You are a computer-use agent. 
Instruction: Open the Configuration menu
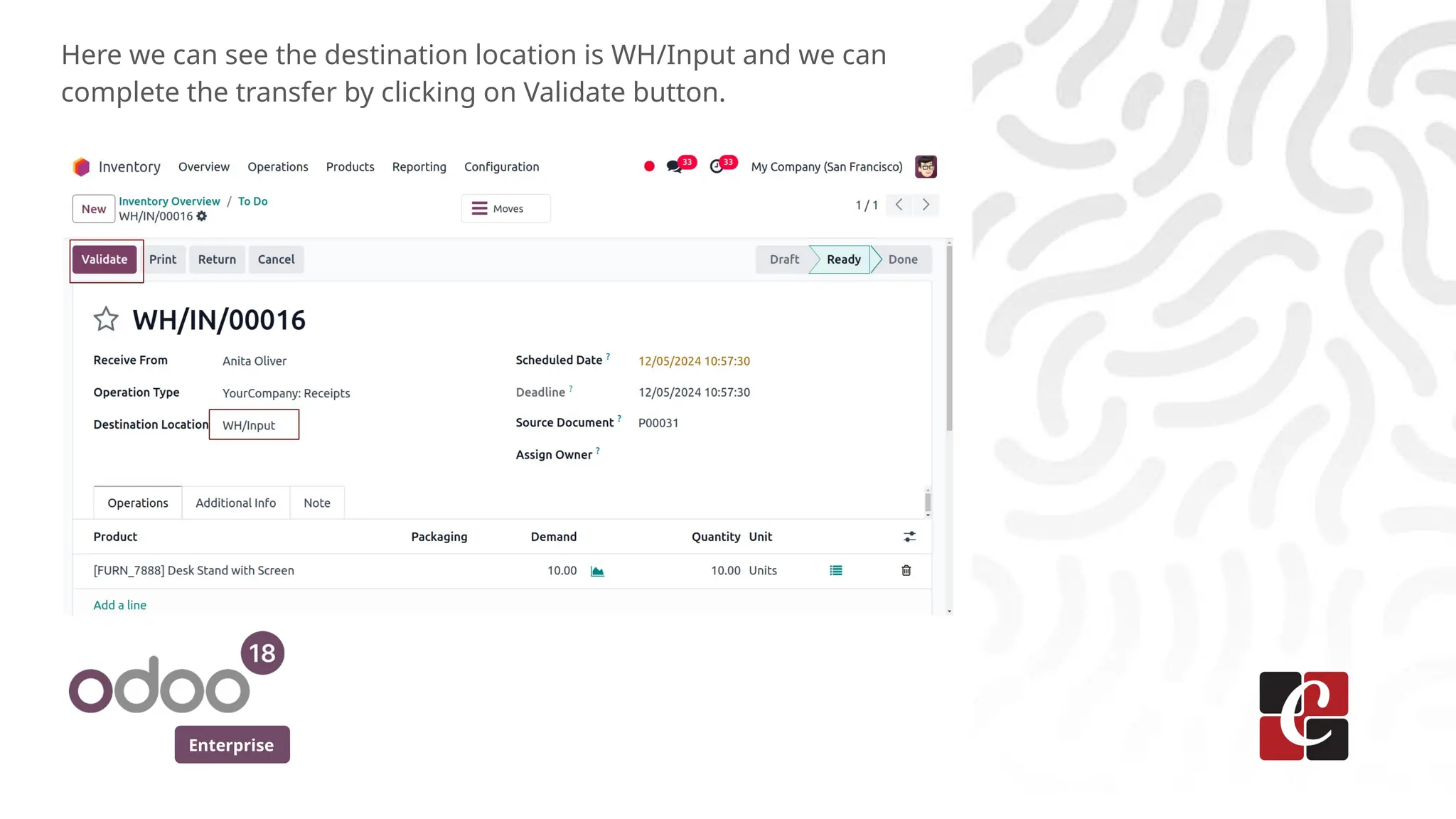(x=502, y=166)
